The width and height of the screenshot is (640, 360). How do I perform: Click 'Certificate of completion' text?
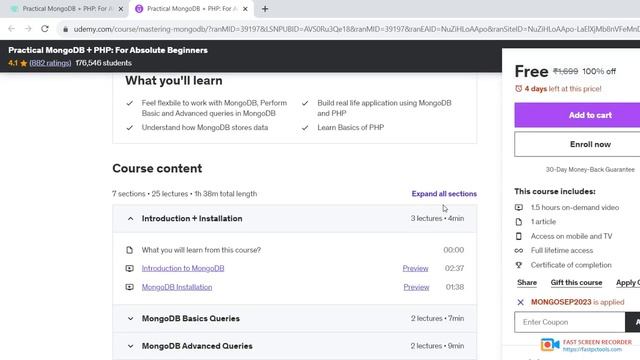[x=571, y=265]
